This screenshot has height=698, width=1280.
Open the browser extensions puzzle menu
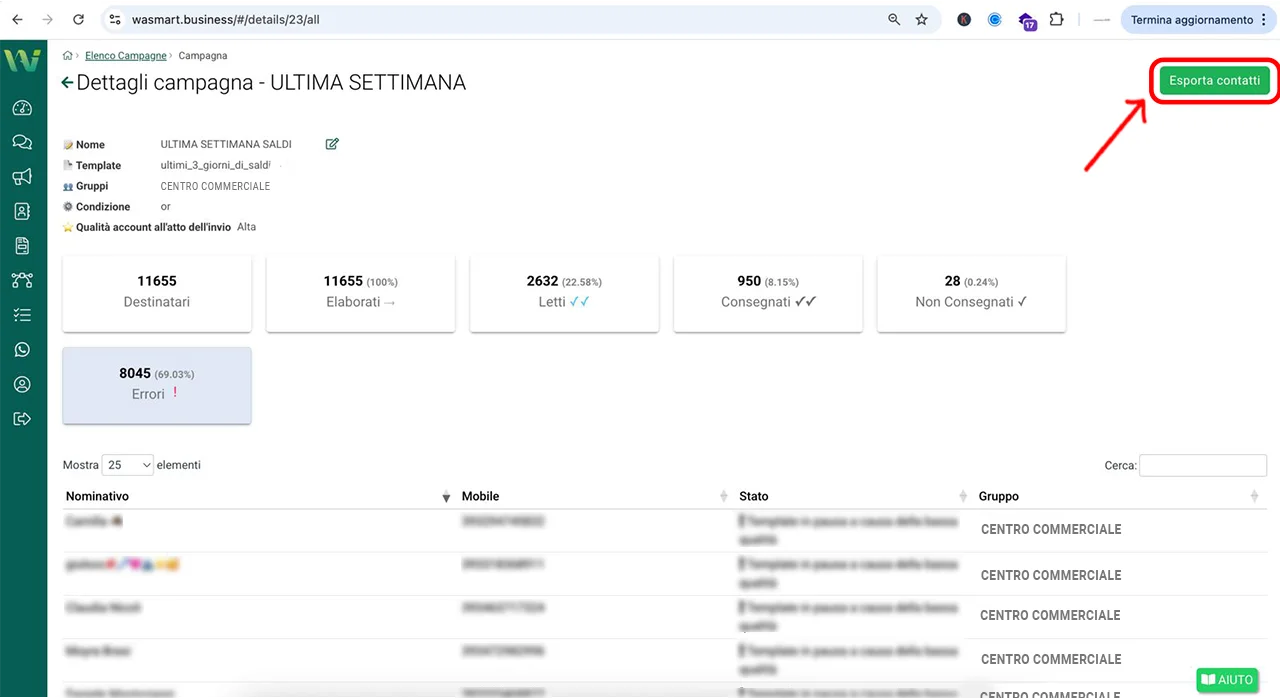pos(1056,19)
